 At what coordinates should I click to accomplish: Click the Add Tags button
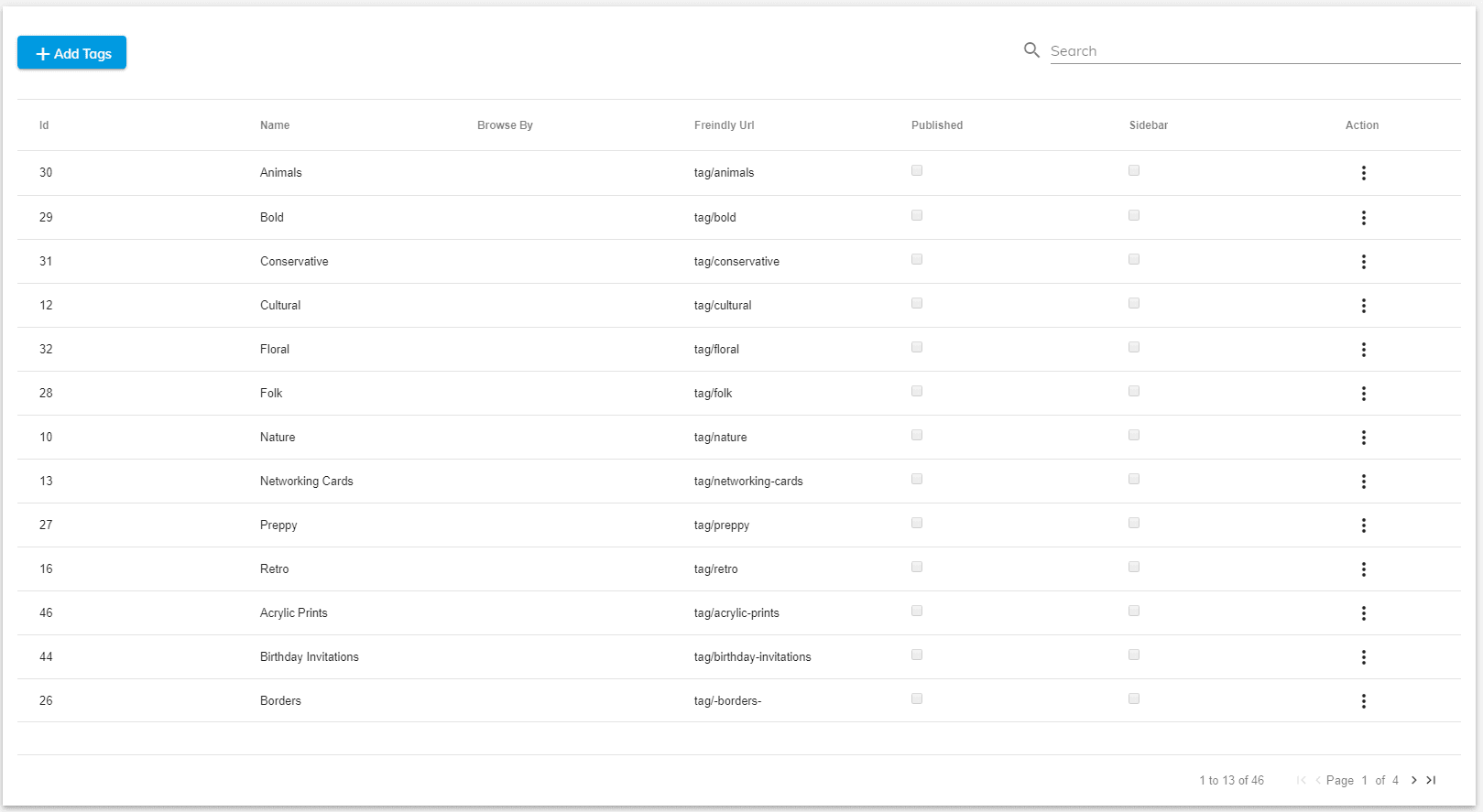[72, 53]
